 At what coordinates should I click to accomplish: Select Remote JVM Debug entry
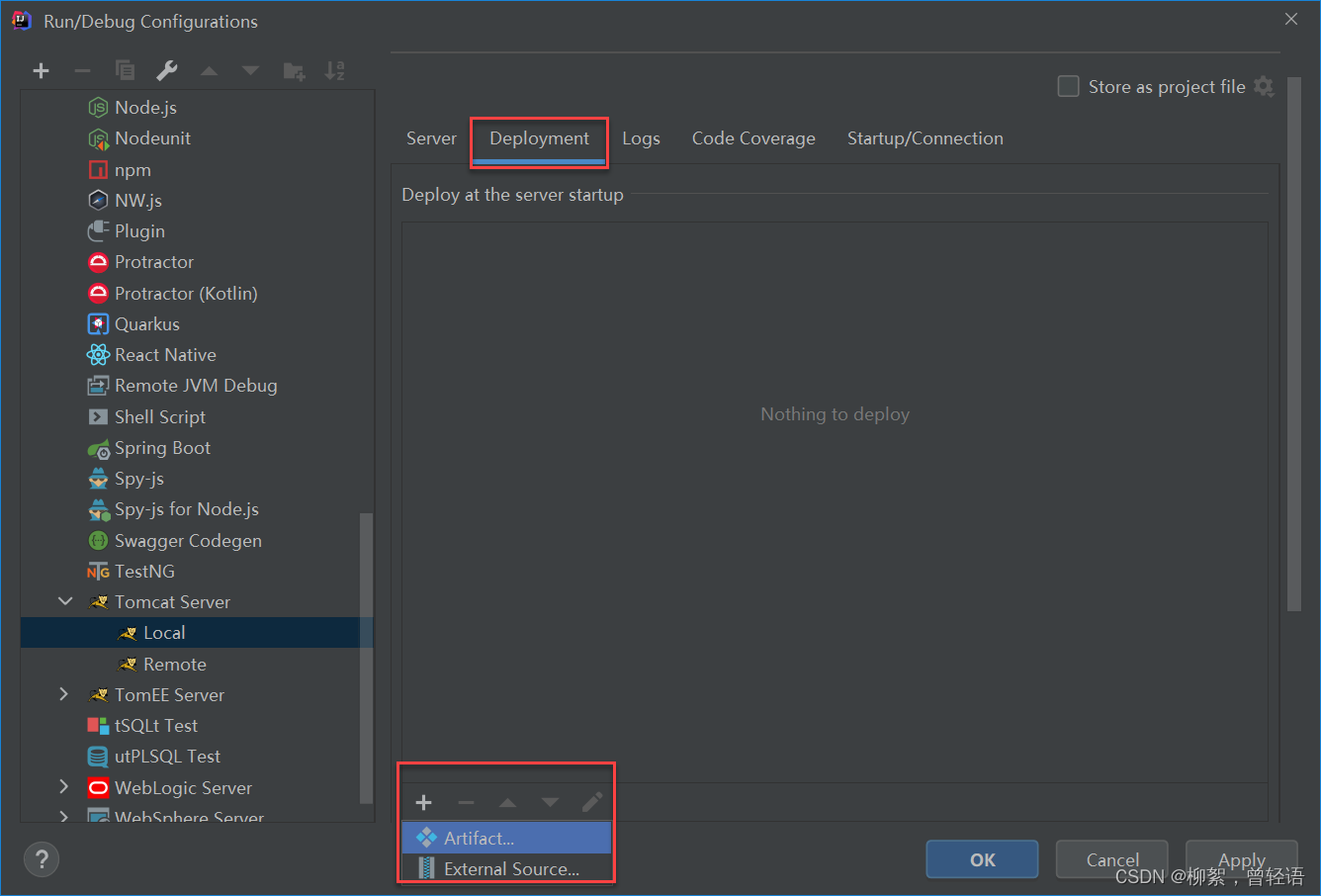click(197, 386)
